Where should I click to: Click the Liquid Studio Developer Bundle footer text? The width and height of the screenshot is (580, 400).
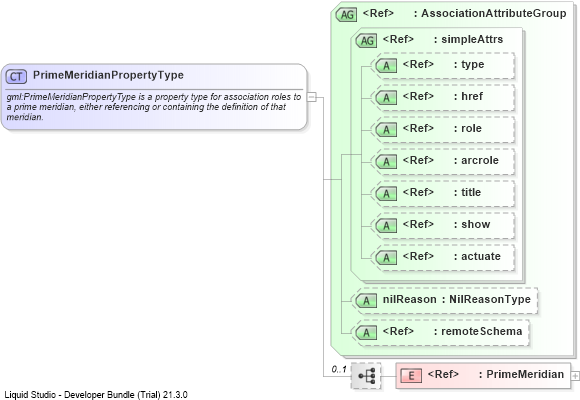(96, 395)
